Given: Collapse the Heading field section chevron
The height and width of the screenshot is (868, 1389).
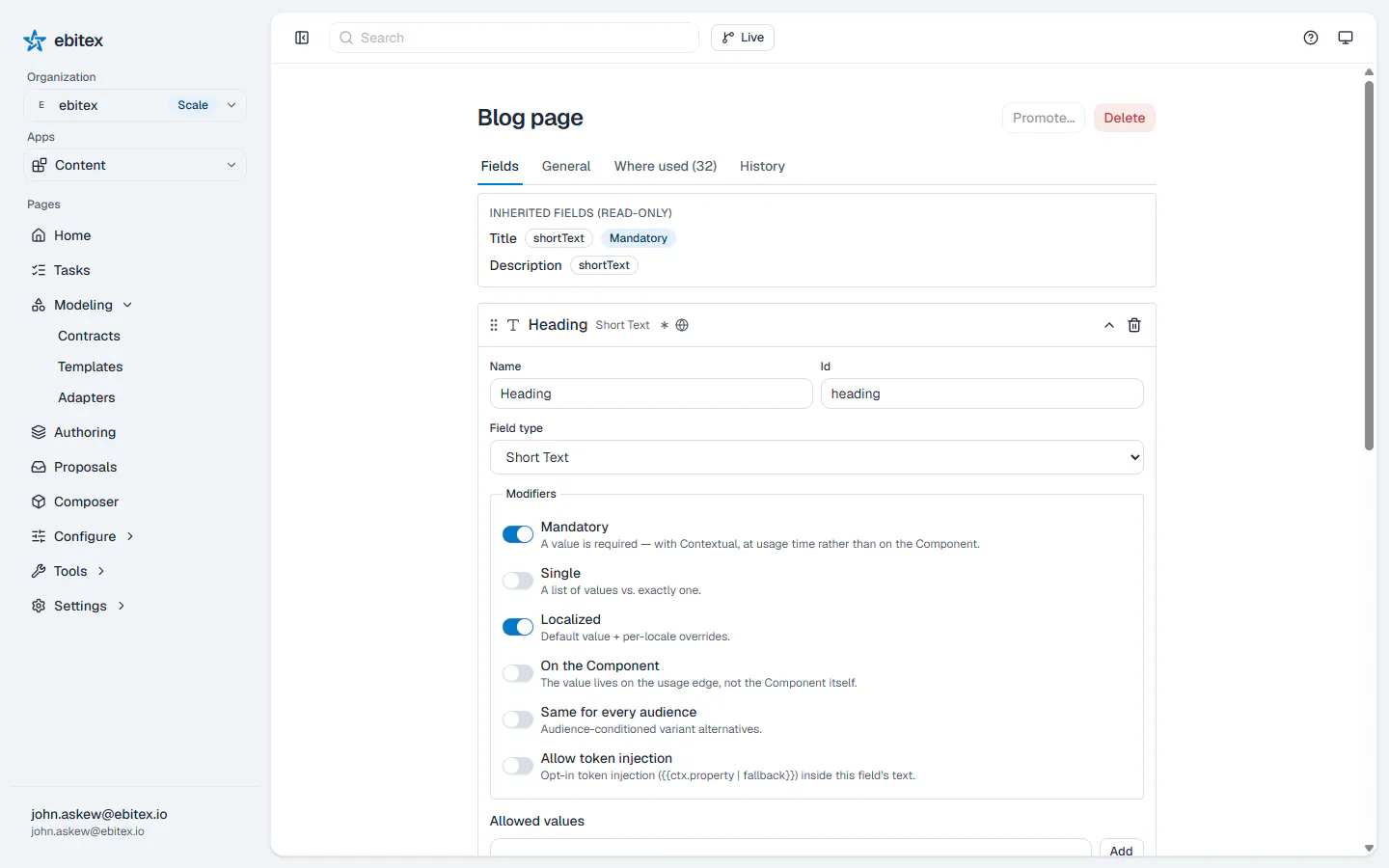Looking at the screenshot, I should point(1109,325).
